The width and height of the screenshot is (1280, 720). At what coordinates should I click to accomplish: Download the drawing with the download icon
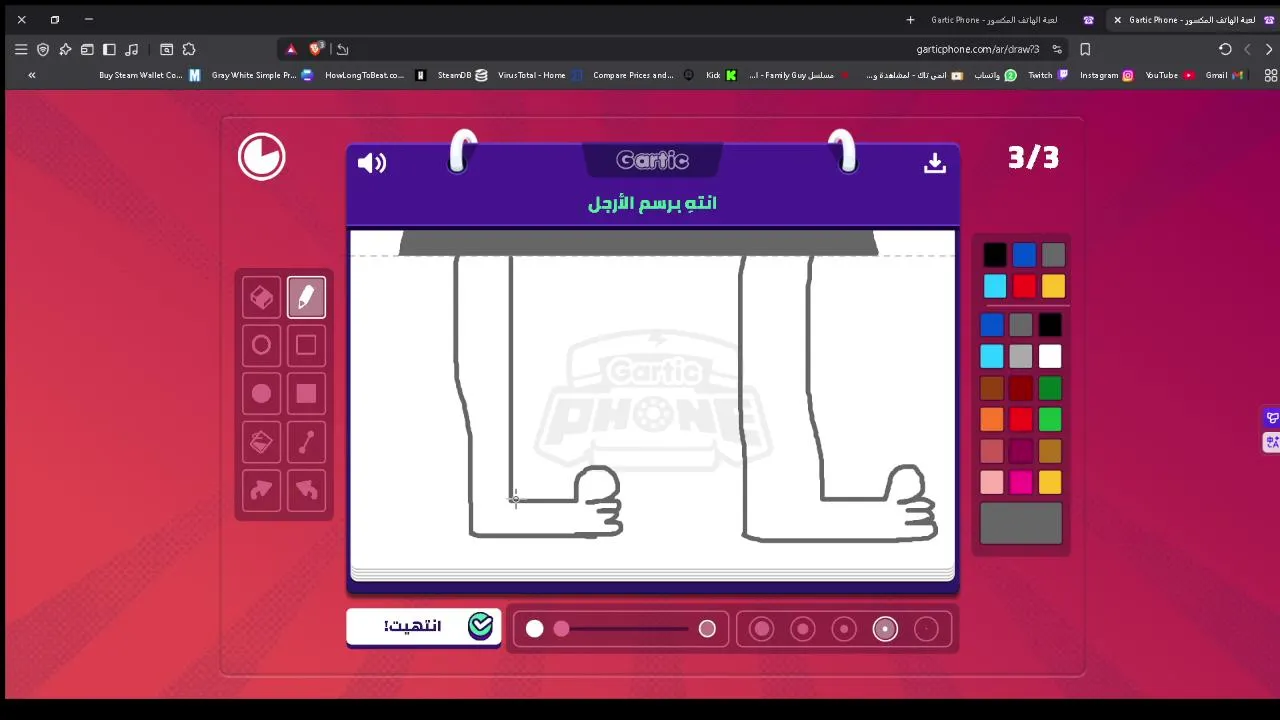tap(935, 163)
